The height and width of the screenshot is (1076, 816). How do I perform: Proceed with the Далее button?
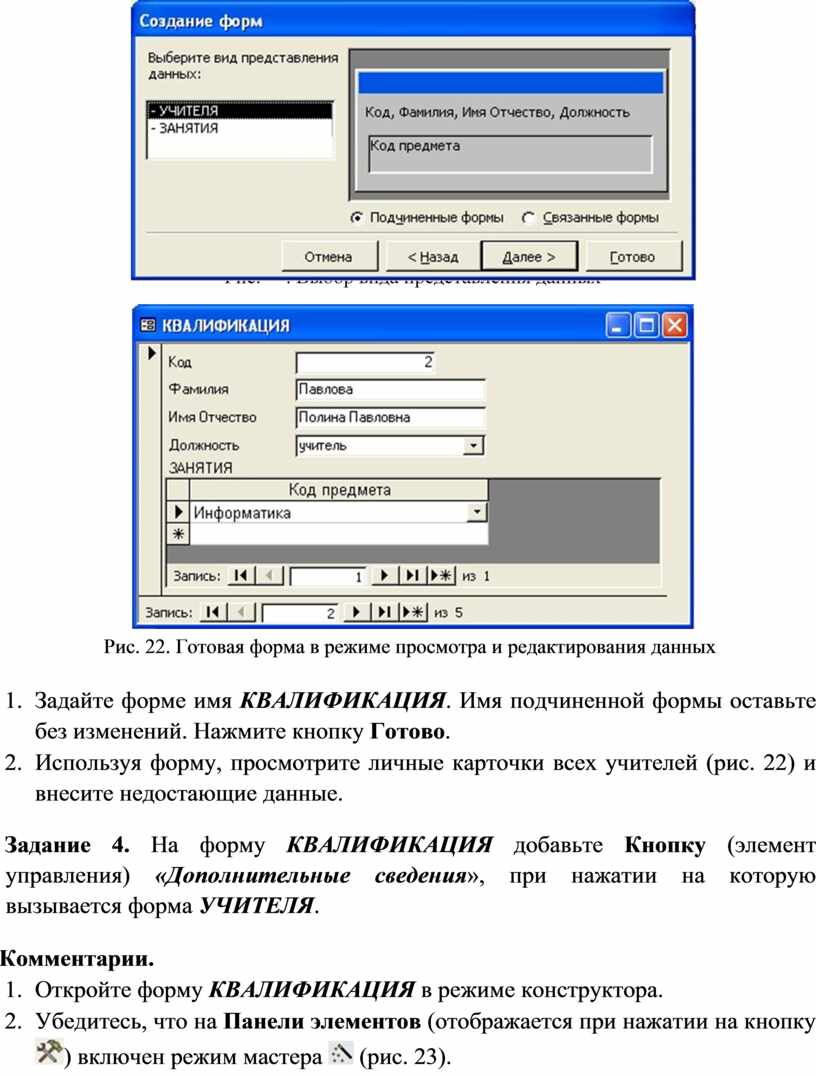point(528,257)
